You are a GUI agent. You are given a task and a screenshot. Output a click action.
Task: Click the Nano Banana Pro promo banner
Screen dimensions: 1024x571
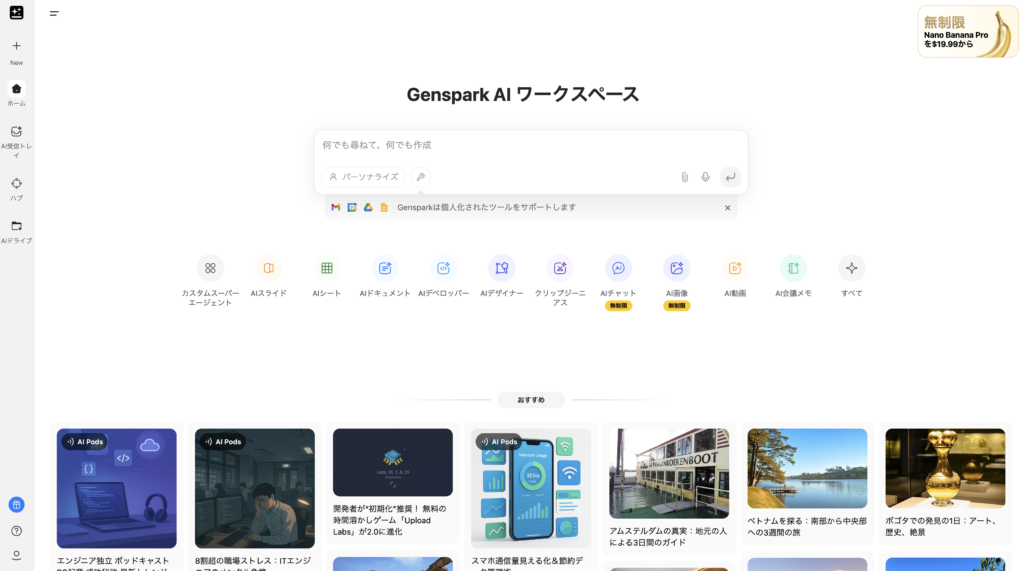[x=967, y=32]
